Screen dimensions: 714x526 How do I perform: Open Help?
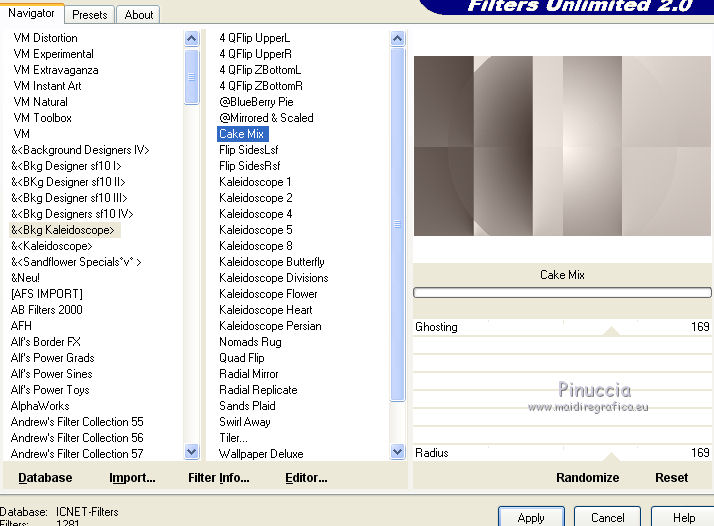(x=683, y=517)
